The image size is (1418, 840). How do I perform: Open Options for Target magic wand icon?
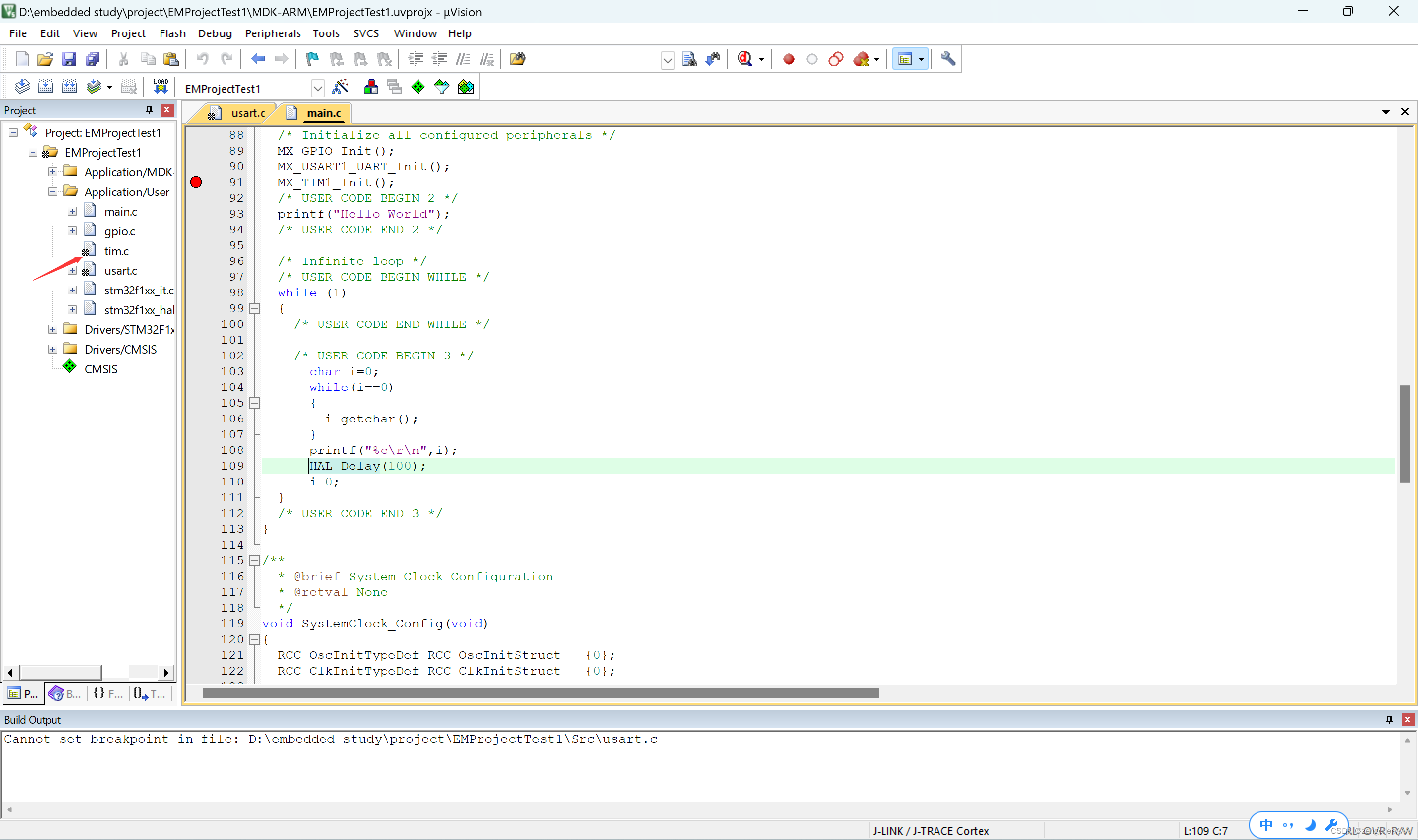(340, 87)
